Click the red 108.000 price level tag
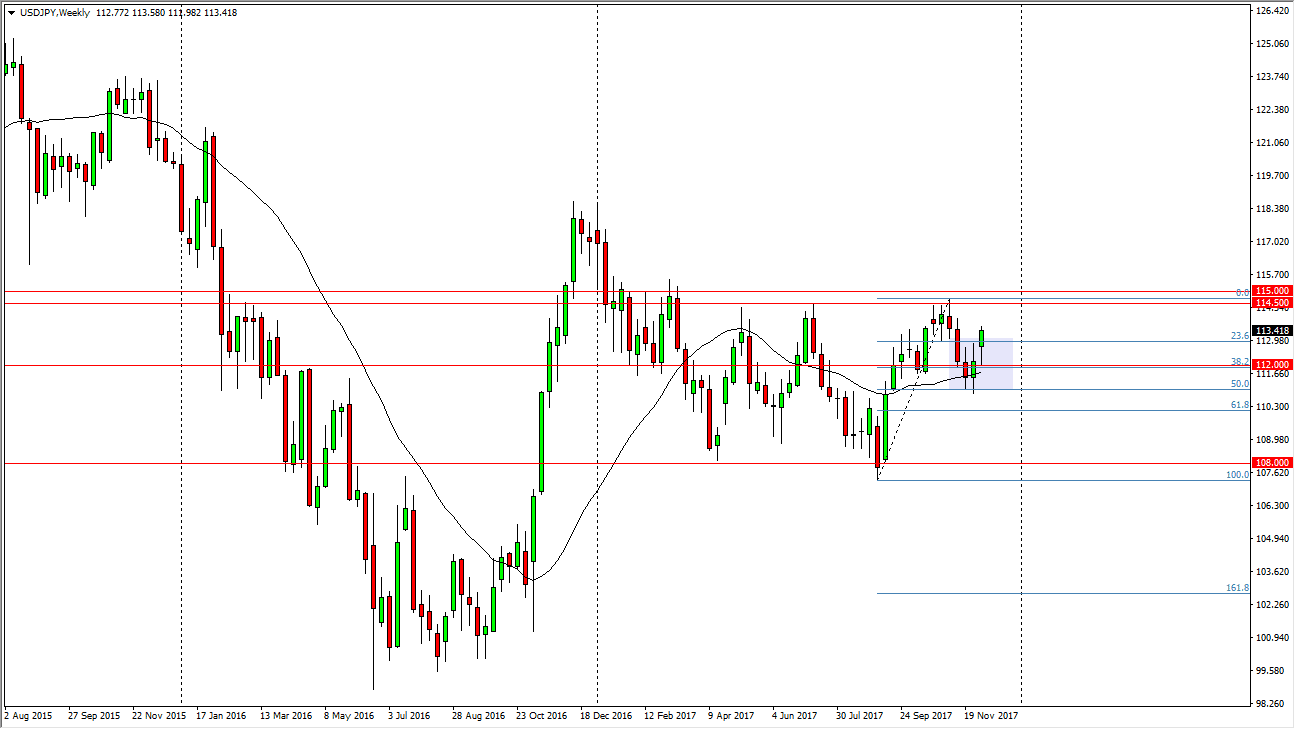 (x=1272, y=463)
